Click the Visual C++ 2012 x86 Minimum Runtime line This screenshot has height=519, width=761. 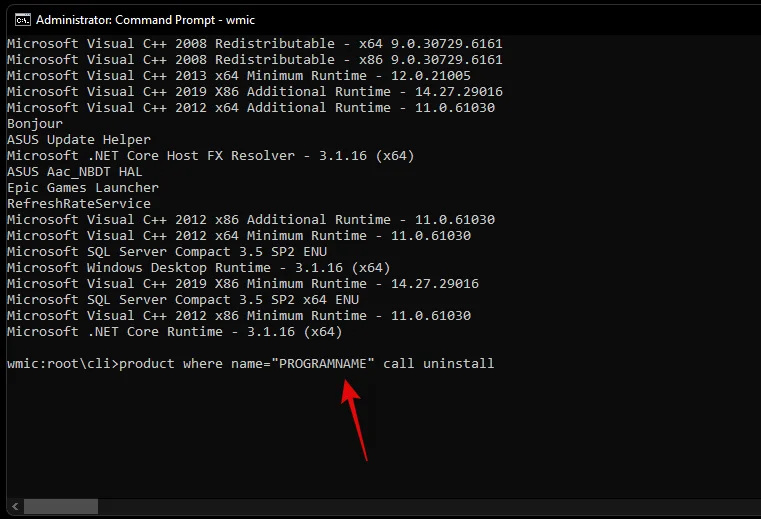point(239,316)
